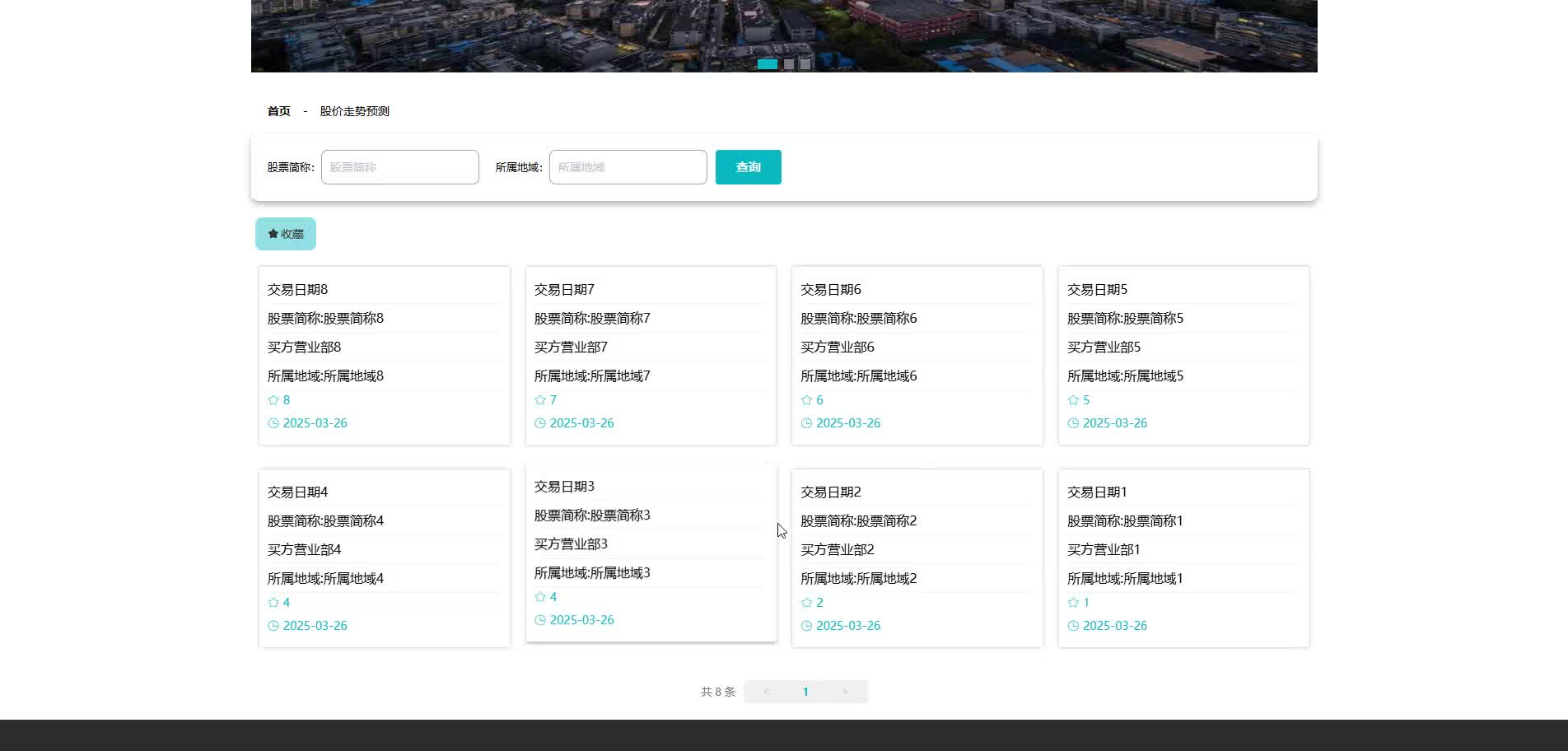Click text 股票简称:股票简称5

pyautogui.click(x=1125, y=319)
